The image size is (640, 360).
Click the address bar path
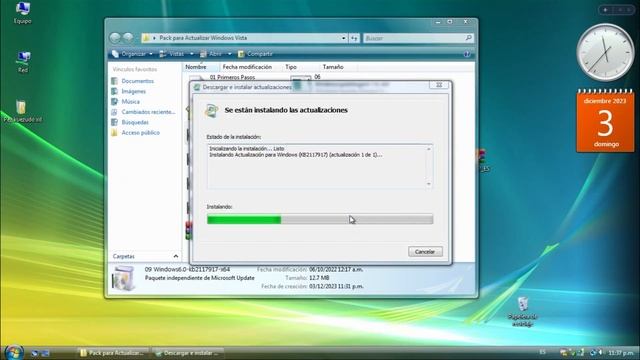203,38
